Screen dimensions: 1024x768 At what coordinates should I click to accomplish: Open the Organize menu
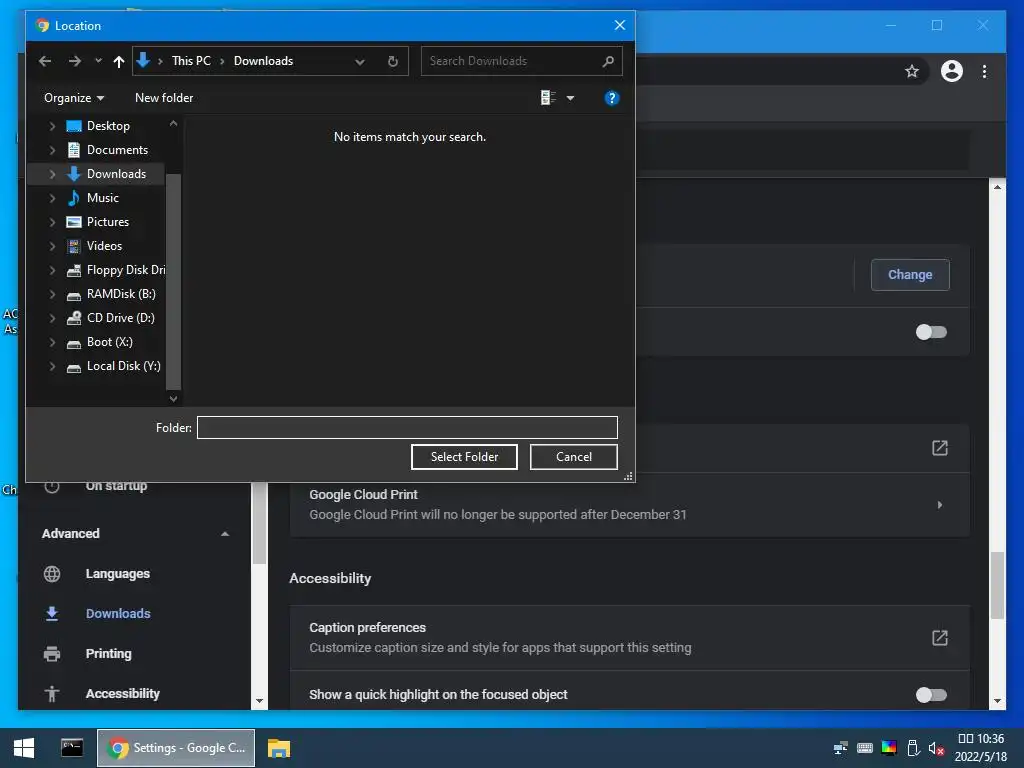click(x=74, y=98)
